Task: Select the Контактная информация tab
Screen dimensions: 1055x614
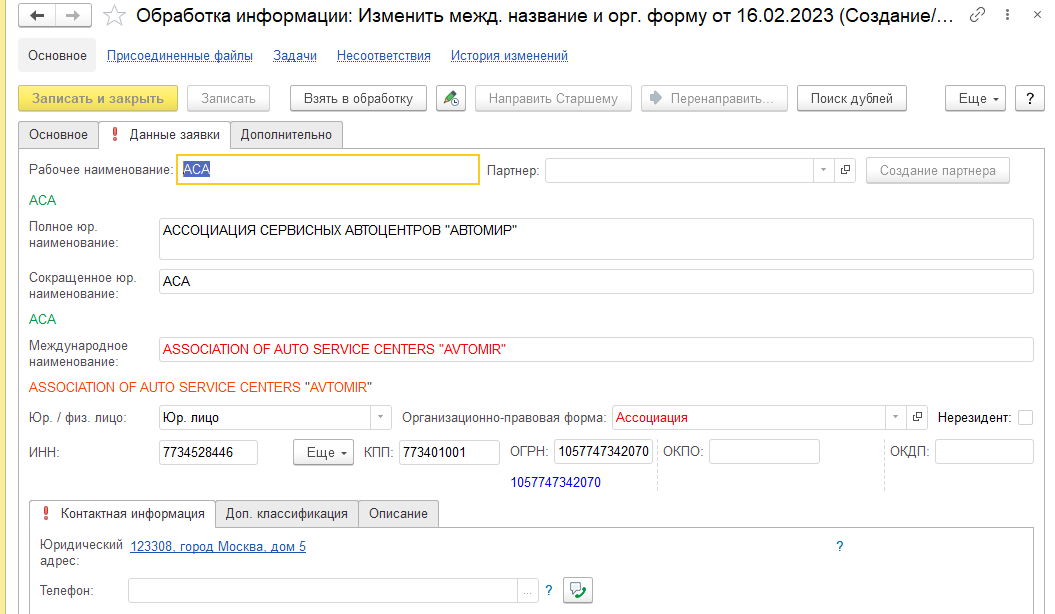Action: [122, 514]
